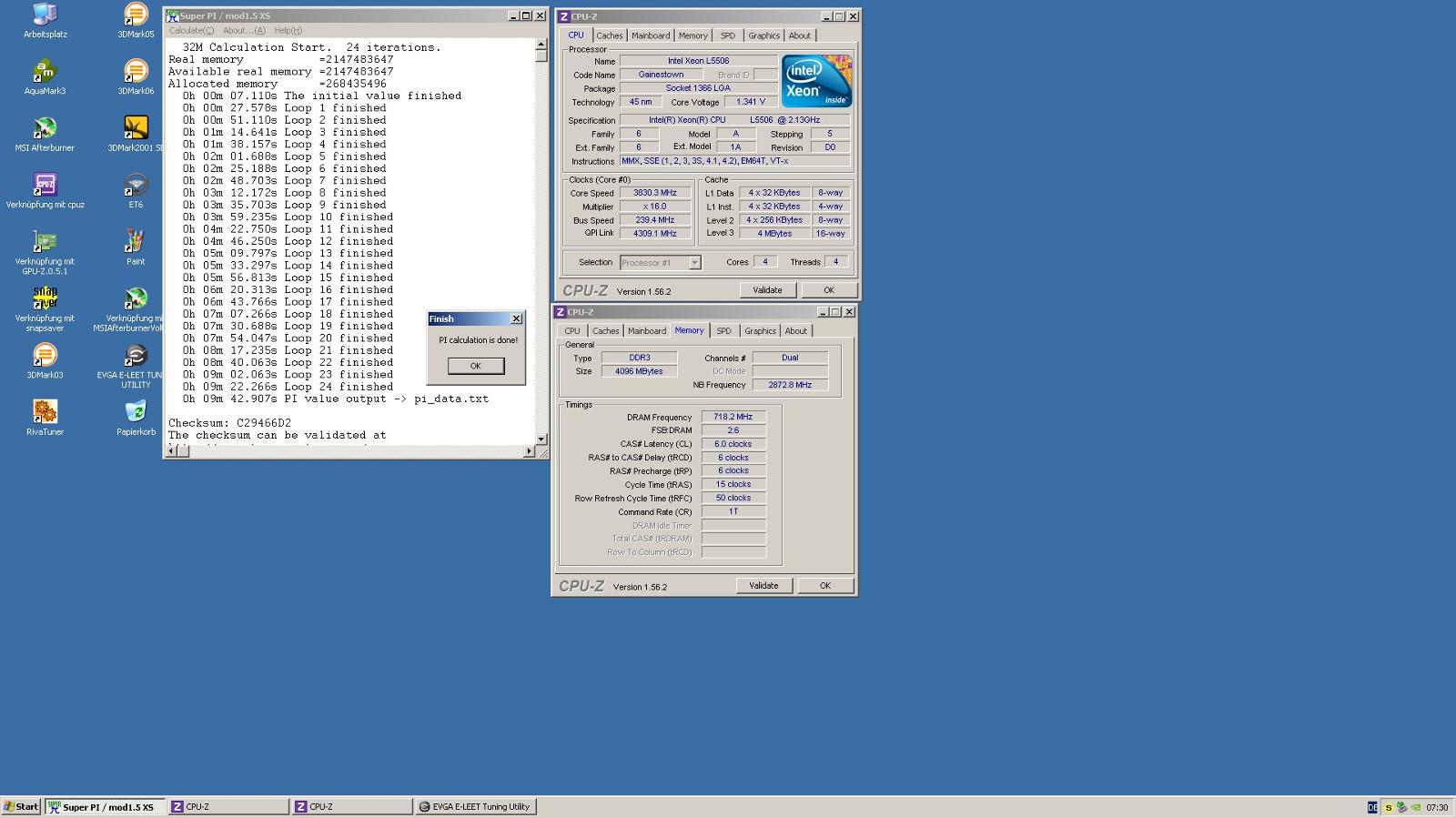Click the Checksum: C29466D2 line
Viewport: 1456px width, 818px height.
(x=229, y=423)
